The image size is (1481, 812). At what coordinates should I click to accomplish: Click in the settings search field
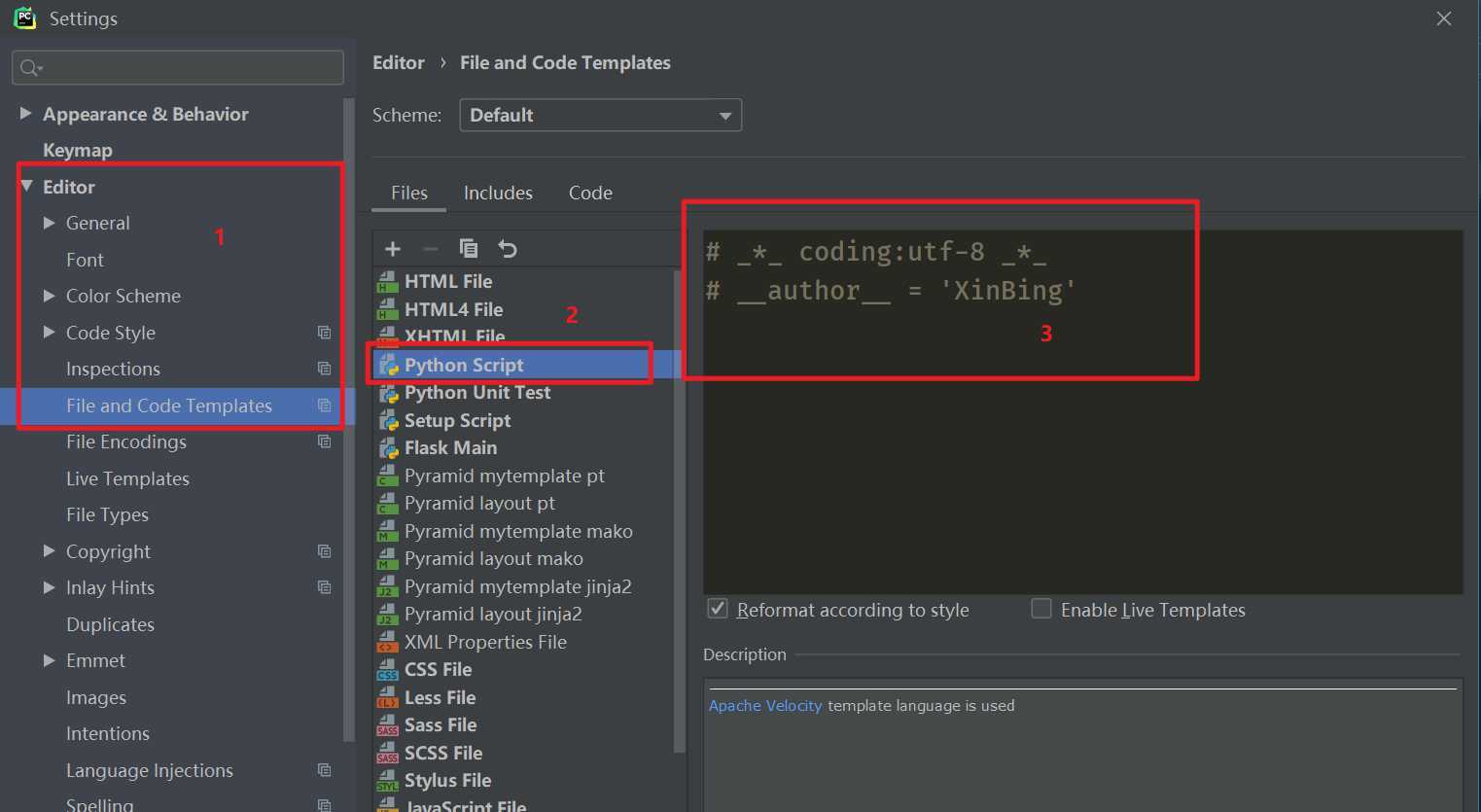coord(178,67)
